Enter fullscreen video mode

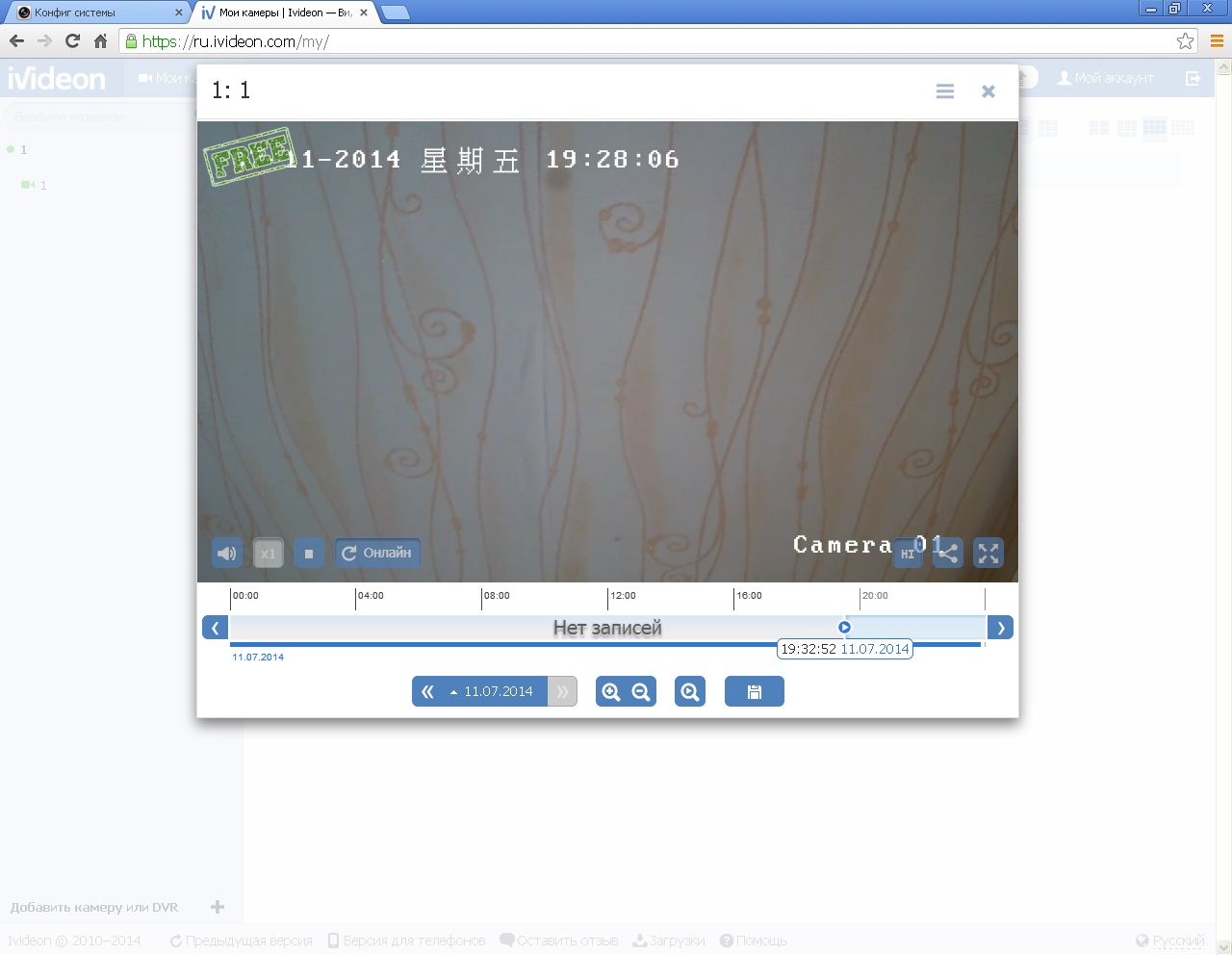tap(988, 554)
